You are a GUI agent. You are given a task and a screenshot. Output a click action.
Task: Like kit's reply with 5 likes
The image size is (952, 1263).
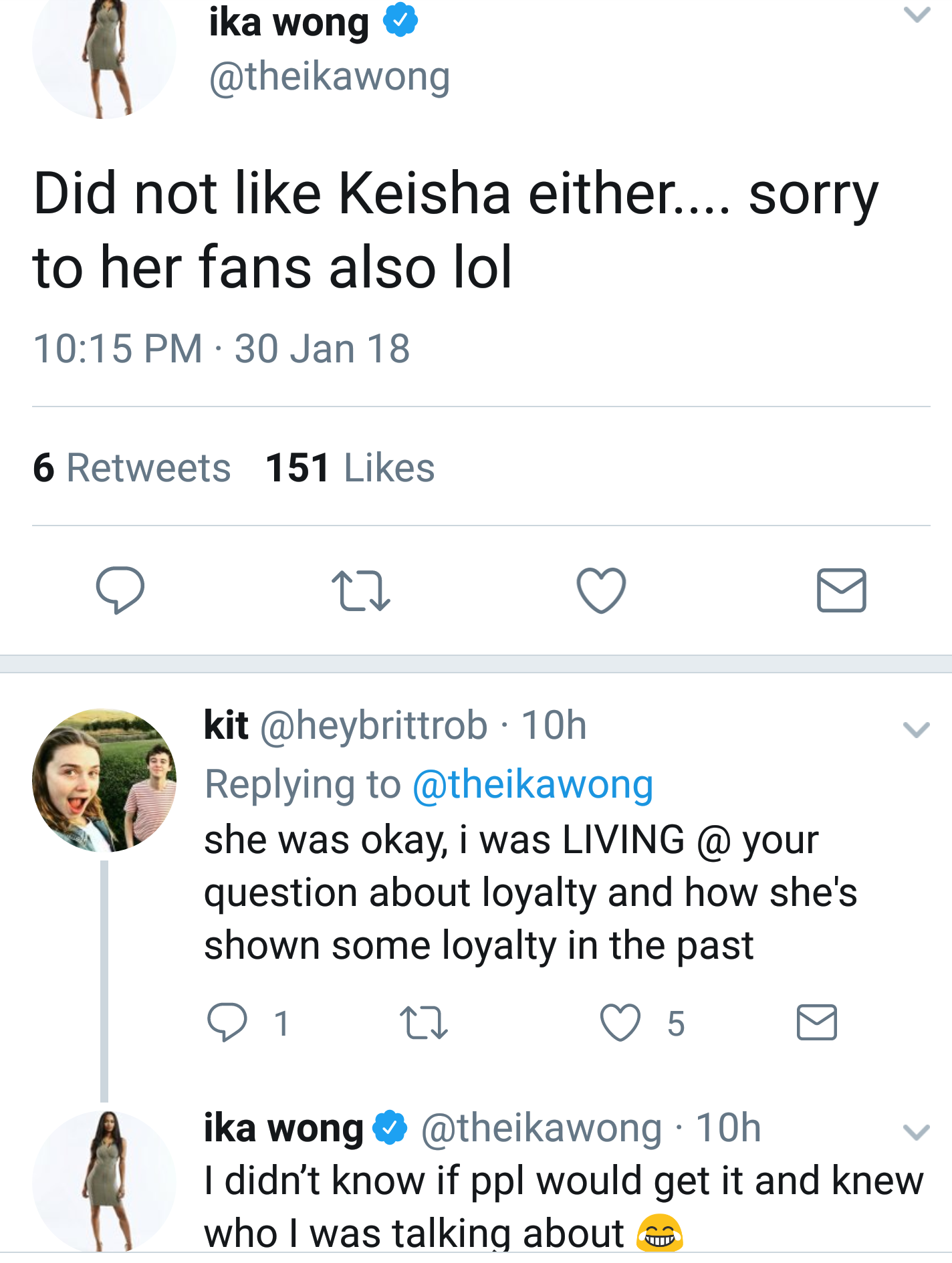pyautogui.click(x=620, y=1022)
